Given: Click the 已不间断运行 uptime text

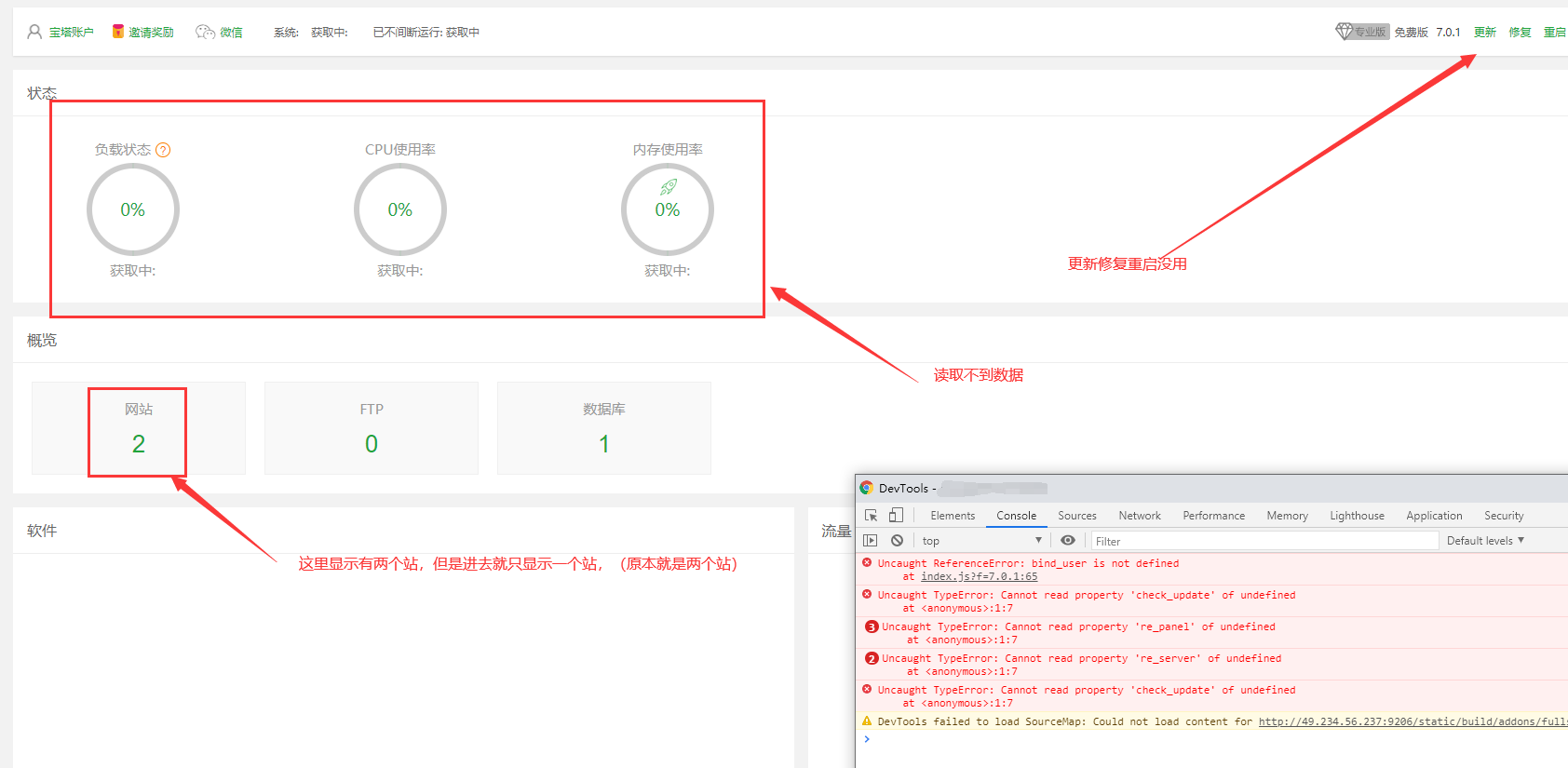Looking at the screenshot, I should [x=426, y=33].
